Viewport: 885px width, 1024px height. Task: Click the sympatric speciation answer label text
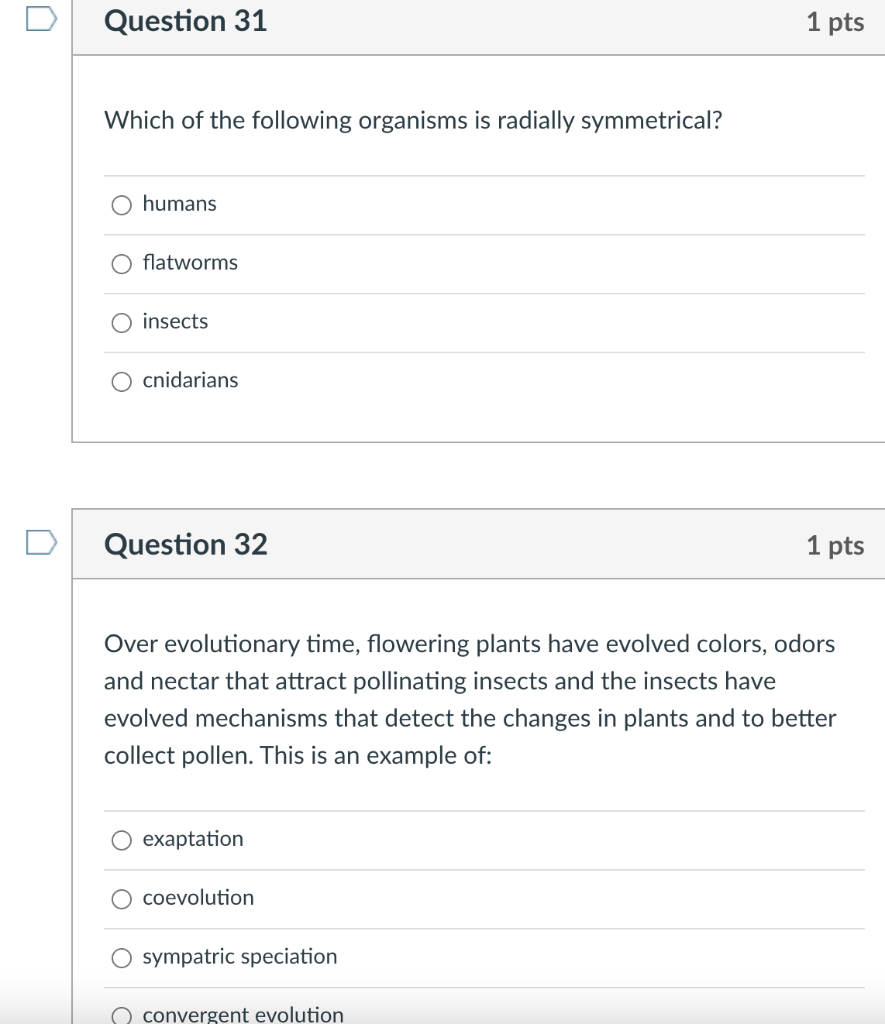point(240,956)
